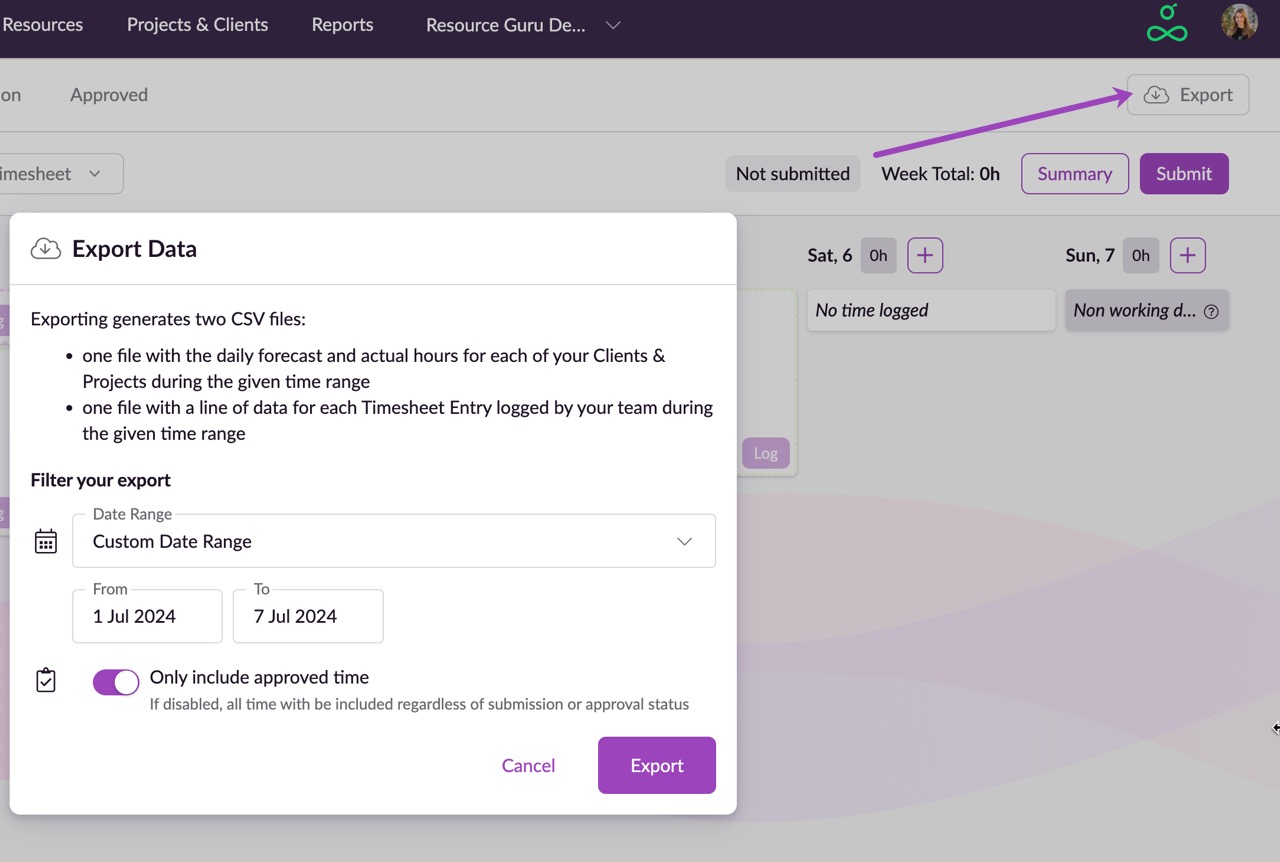Click the Sat, 6 day heading
1280x862 pixels.
[830, 255]
